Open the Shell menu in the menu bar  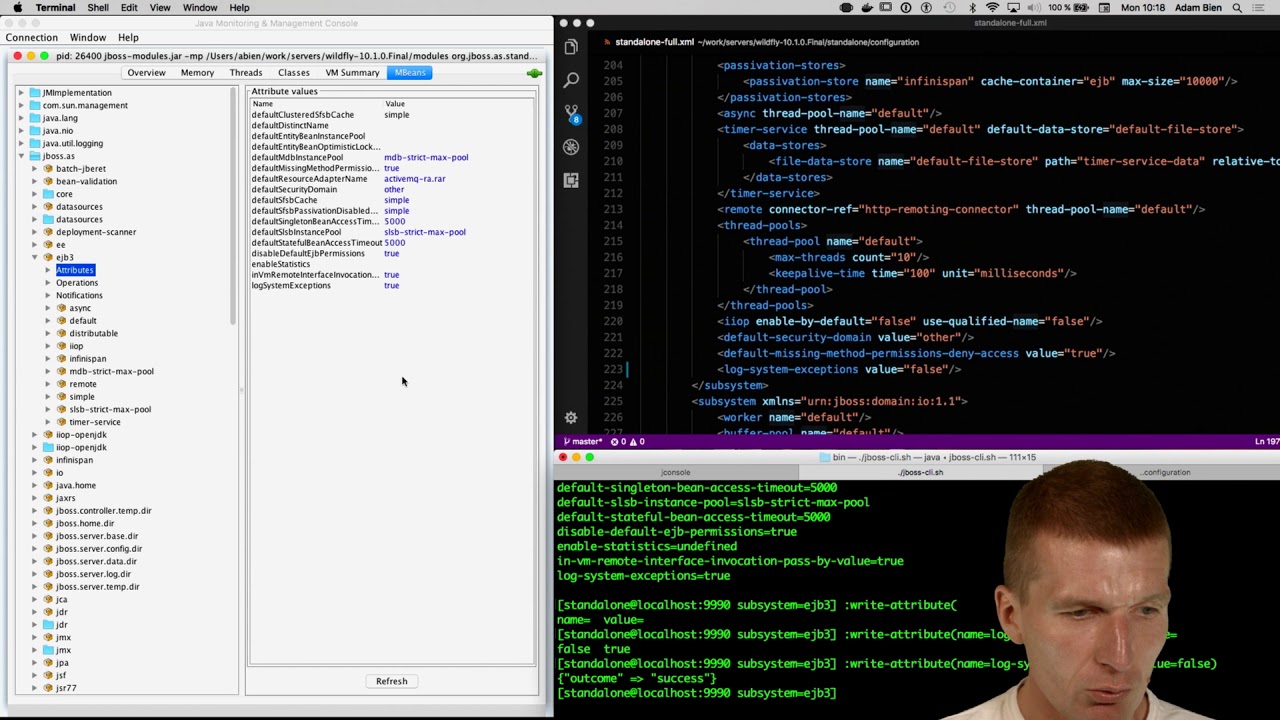click(98, 8)
